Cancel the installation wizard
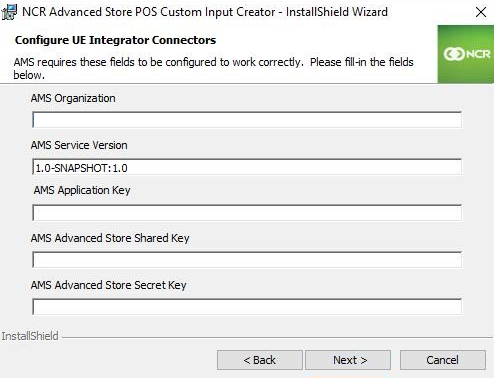This screenshot has width=494, height=378. [x=443, y=360]
